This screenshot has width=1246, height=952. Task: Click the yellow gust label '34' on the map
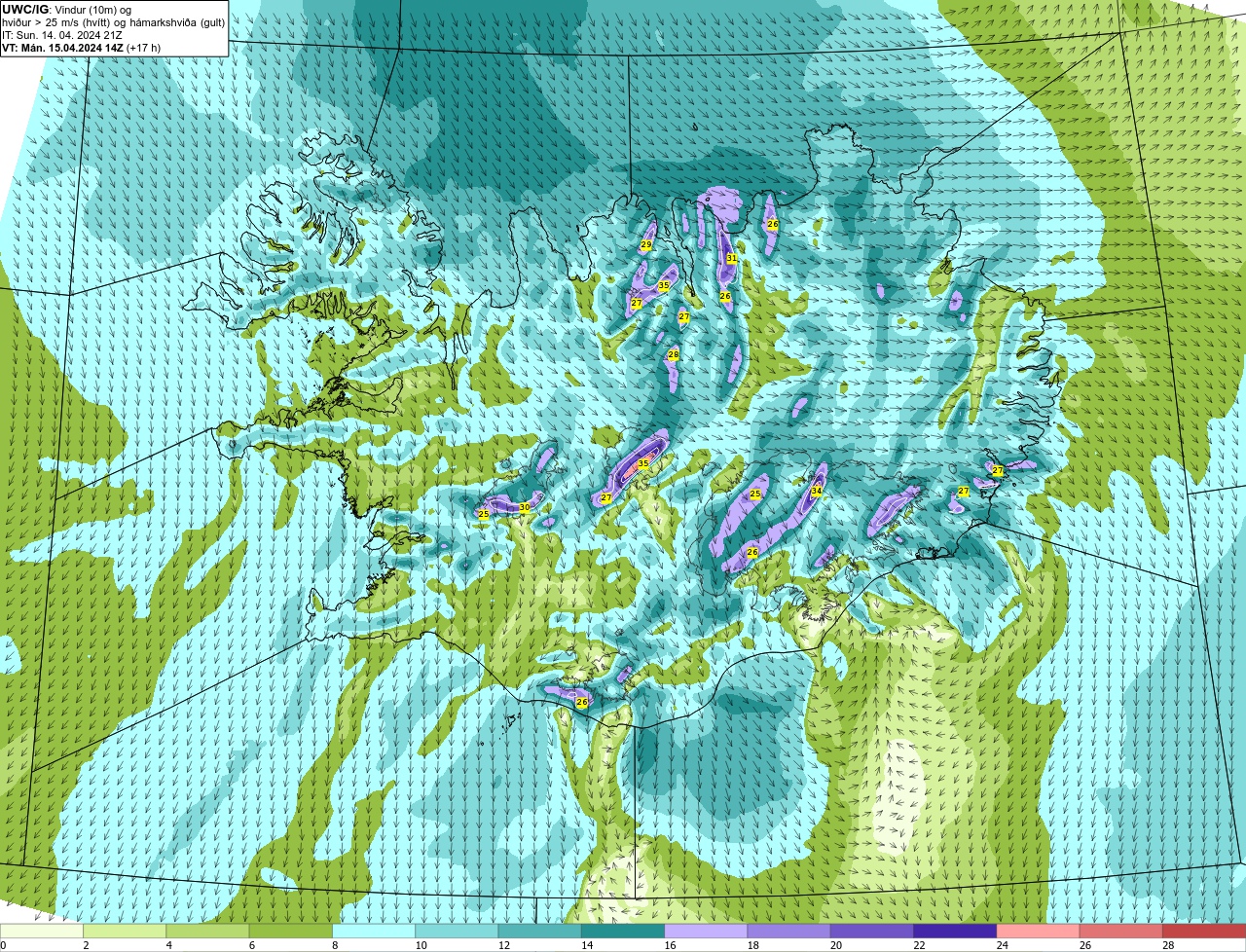pyautogui.click(x=817, y=491)
